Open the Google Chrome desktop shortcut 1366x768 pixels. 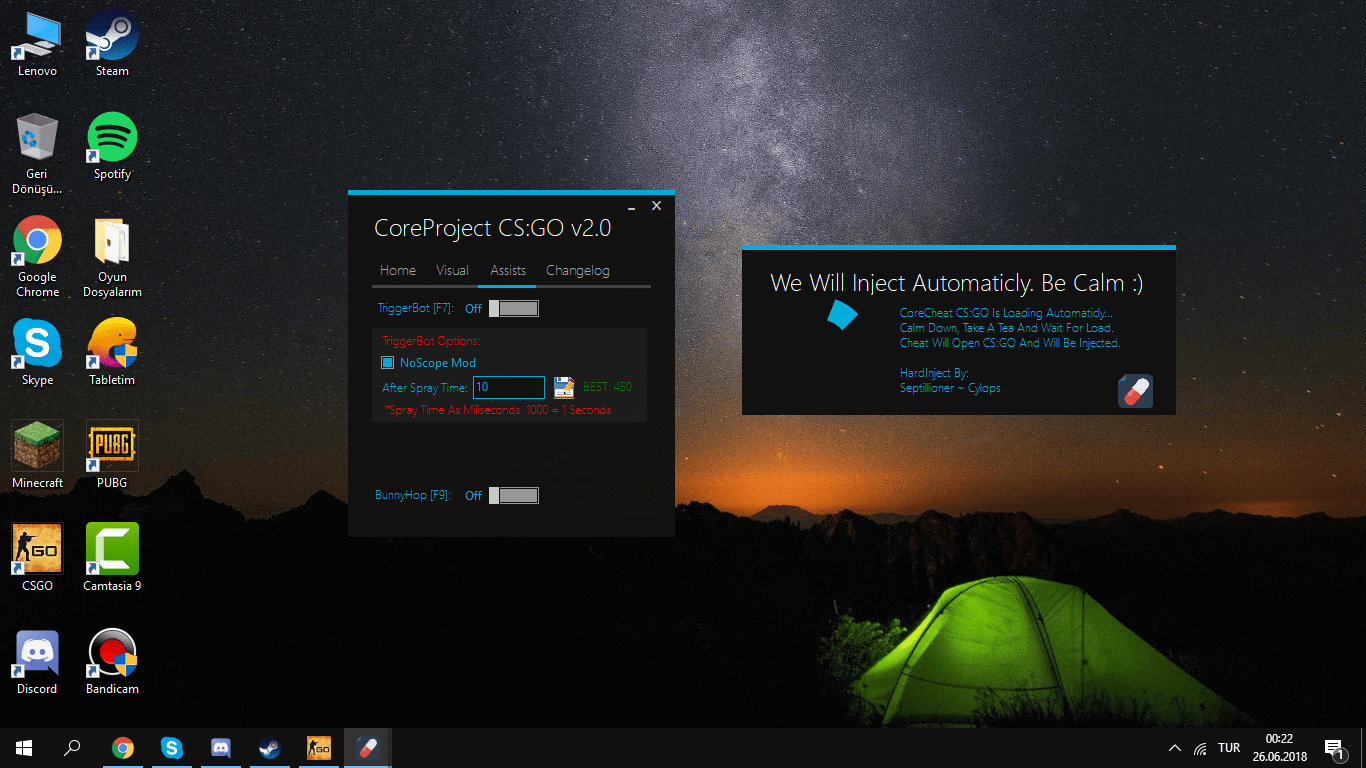(x=37, y=257)
